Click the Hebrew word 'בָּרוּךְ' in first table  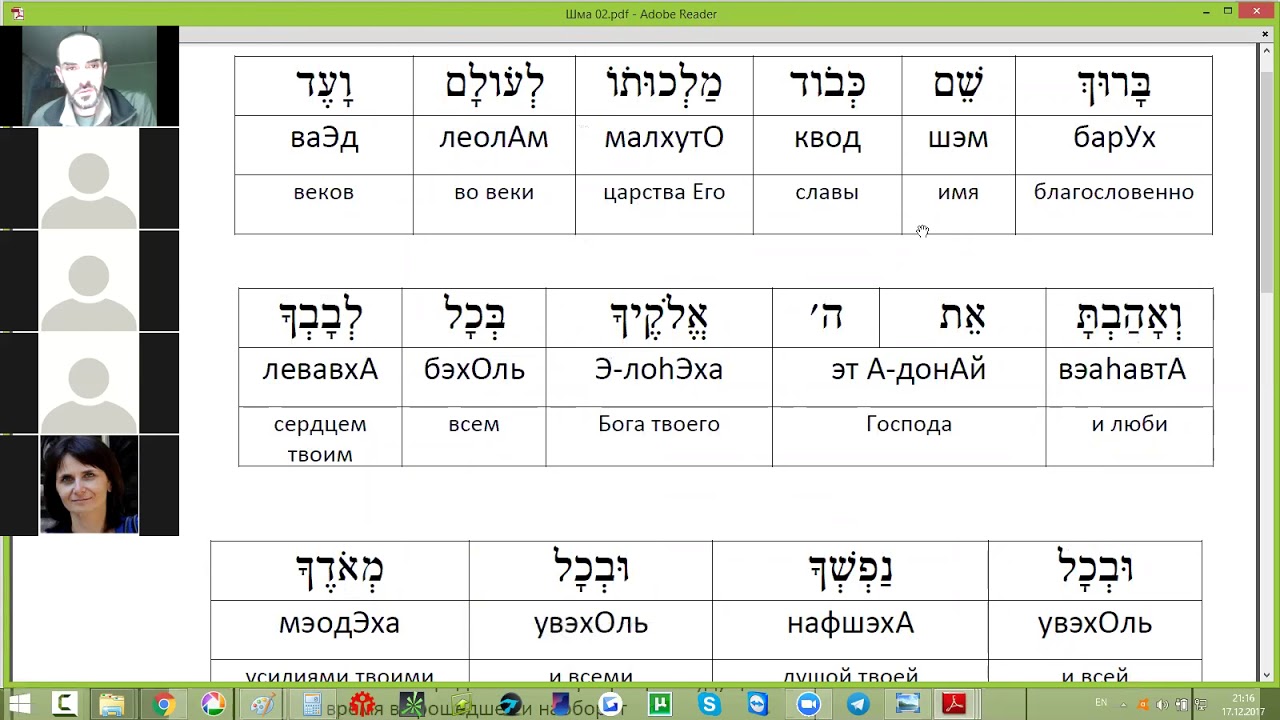1114,85
